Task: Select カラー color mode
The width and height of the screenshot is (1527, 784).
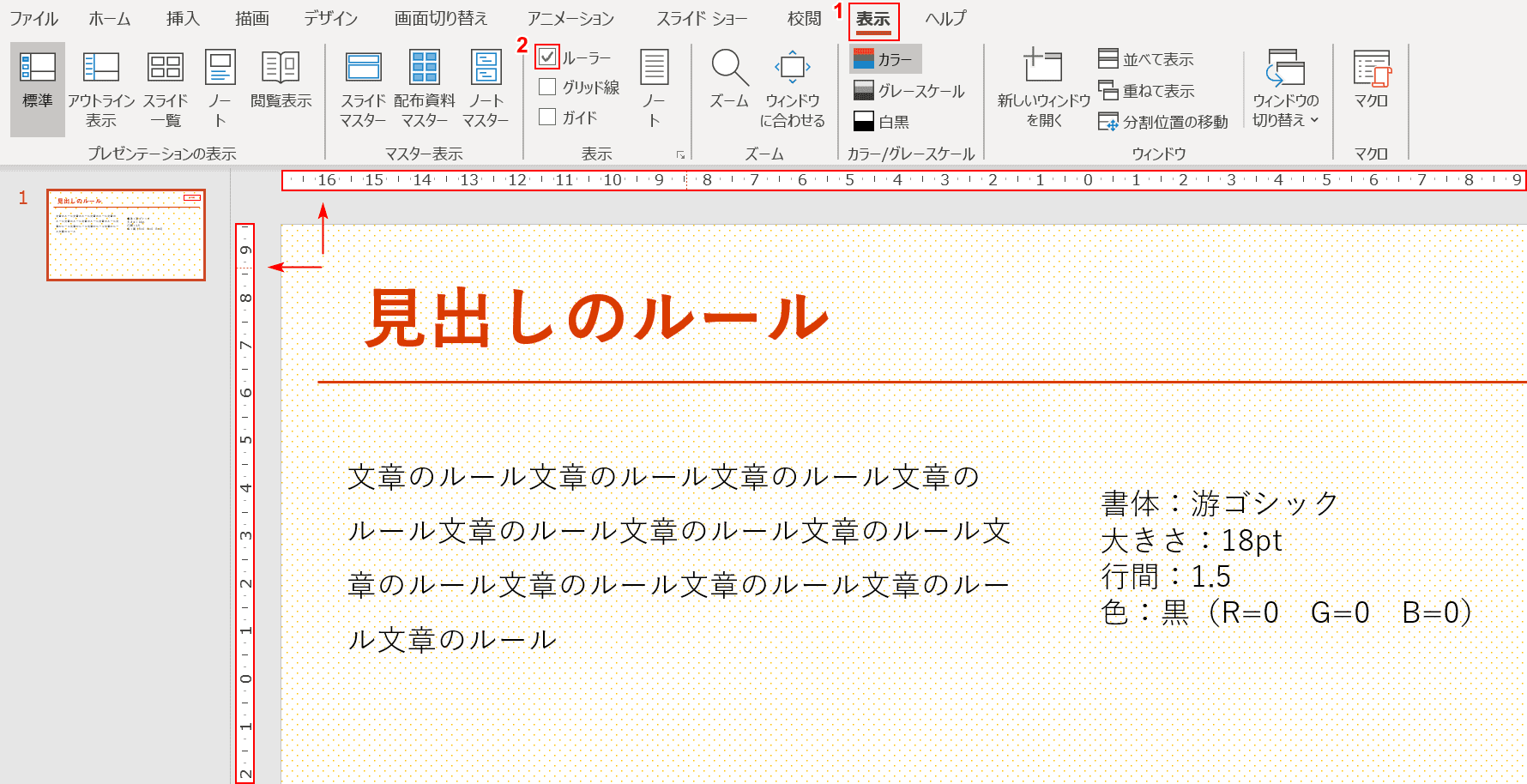Action: pyautogui.click(x=885, y=59)
